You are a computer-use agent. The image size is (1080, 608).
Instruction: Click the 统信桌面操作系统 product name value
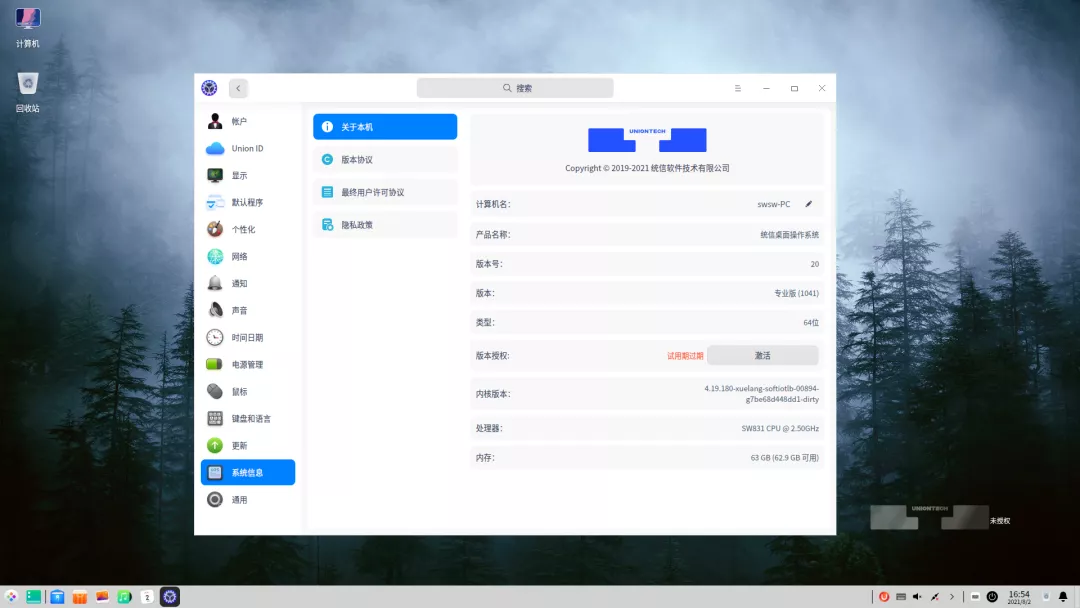(789, 235)
